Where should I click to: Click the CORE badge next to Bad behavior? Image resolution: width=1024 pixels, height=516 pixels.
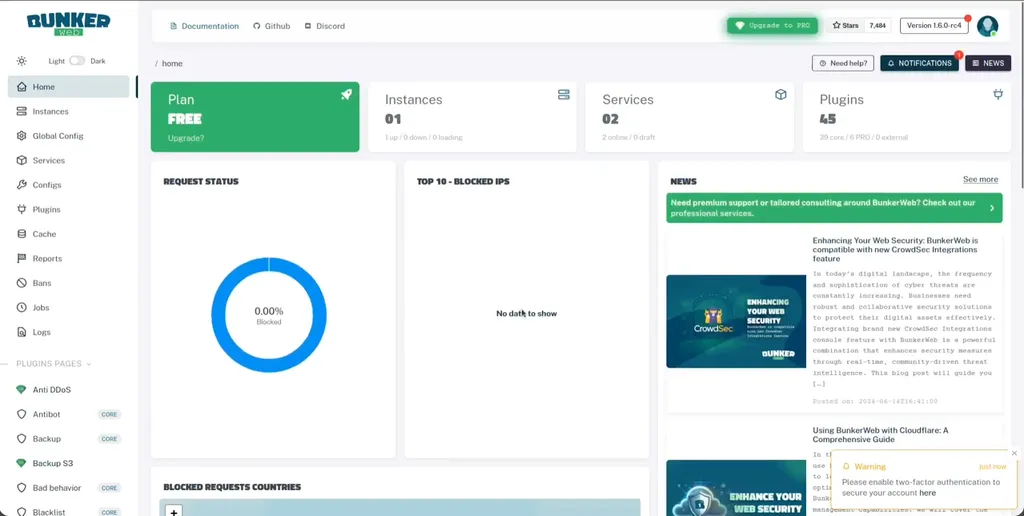[109, 488]
